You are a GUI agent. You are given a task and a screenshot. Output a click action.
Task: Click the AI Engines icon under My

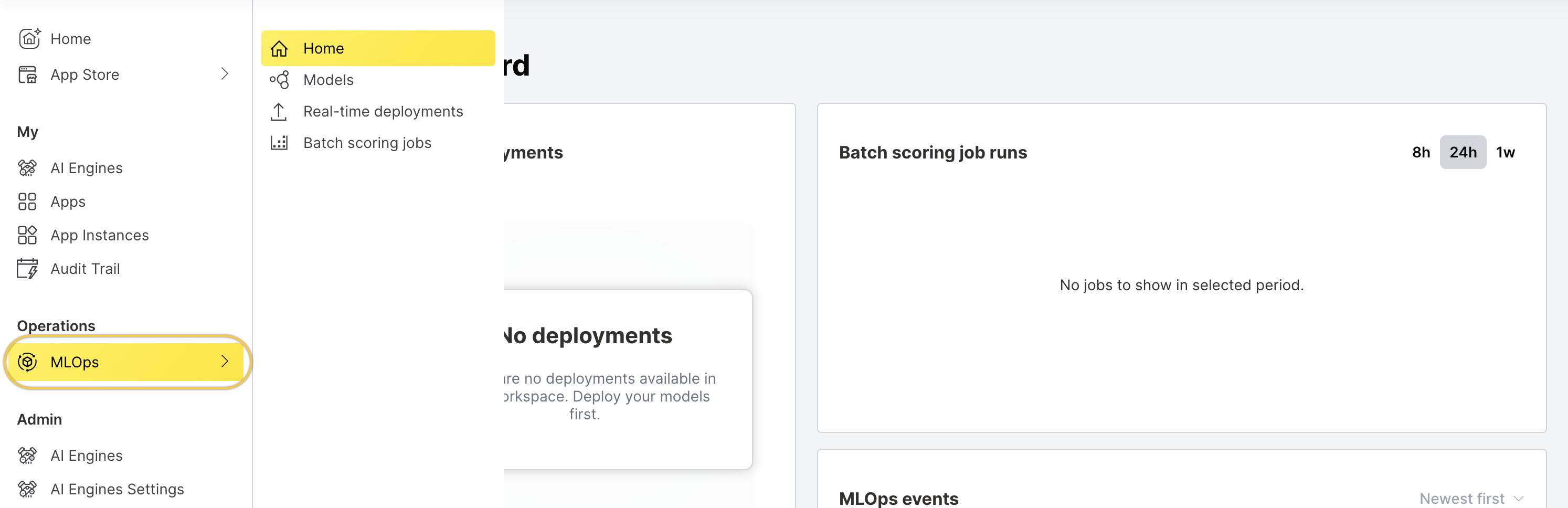click(x=27, y=167)
